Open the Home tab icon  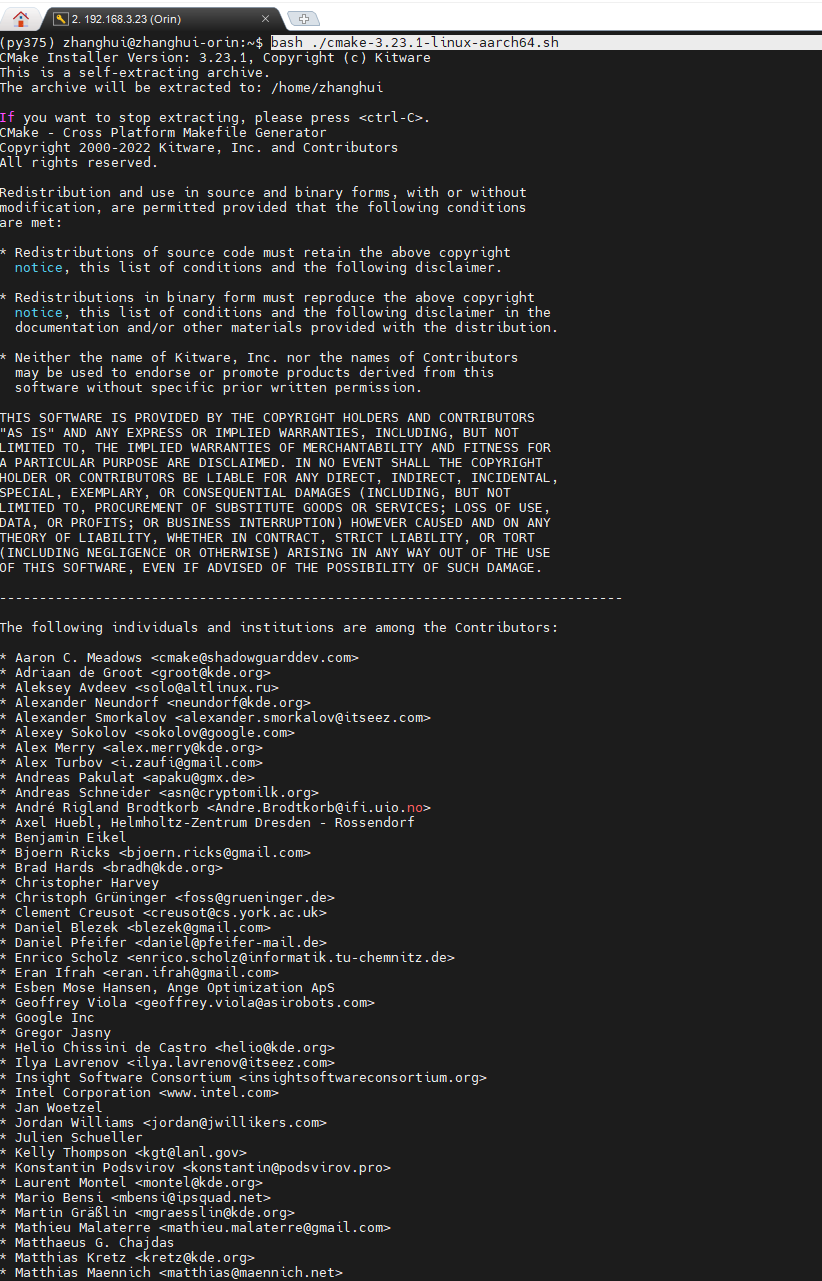point(20,19)
